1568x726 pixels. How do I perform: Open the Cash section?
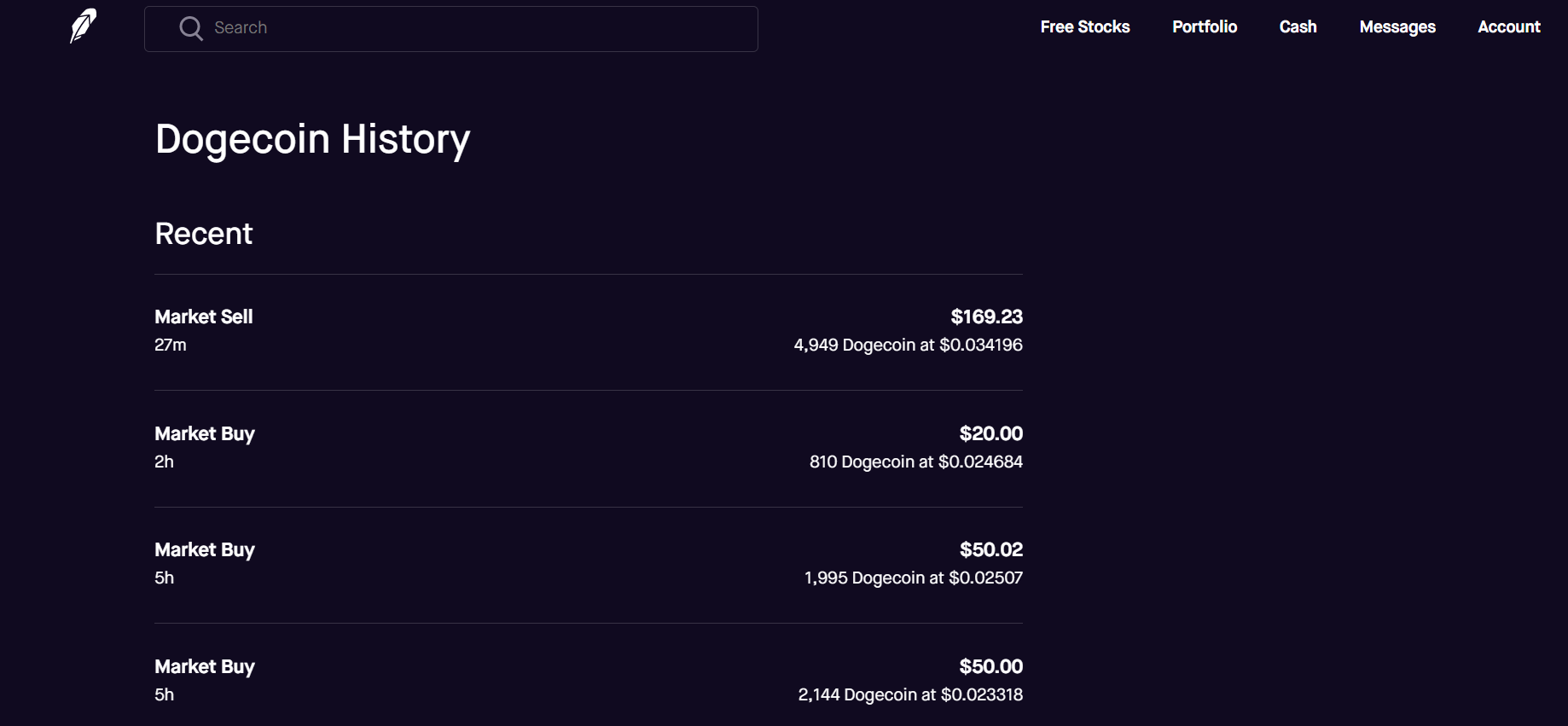click(x=1298, y=27)
